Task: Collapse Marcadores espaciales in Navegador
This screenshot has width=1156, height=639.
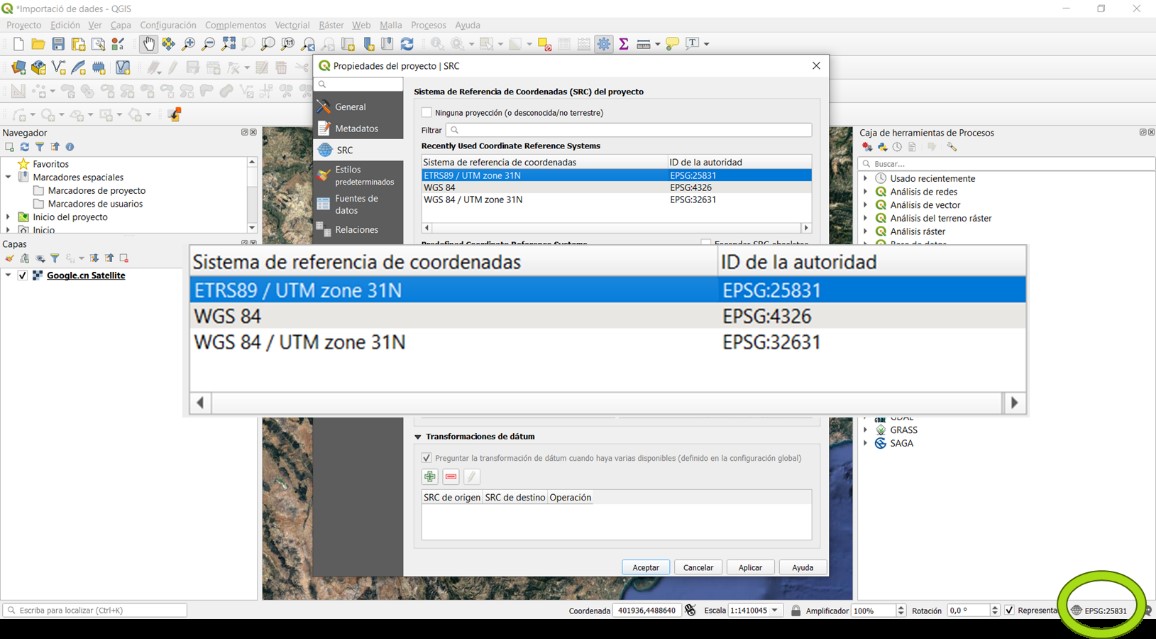Action: [8, 178]
